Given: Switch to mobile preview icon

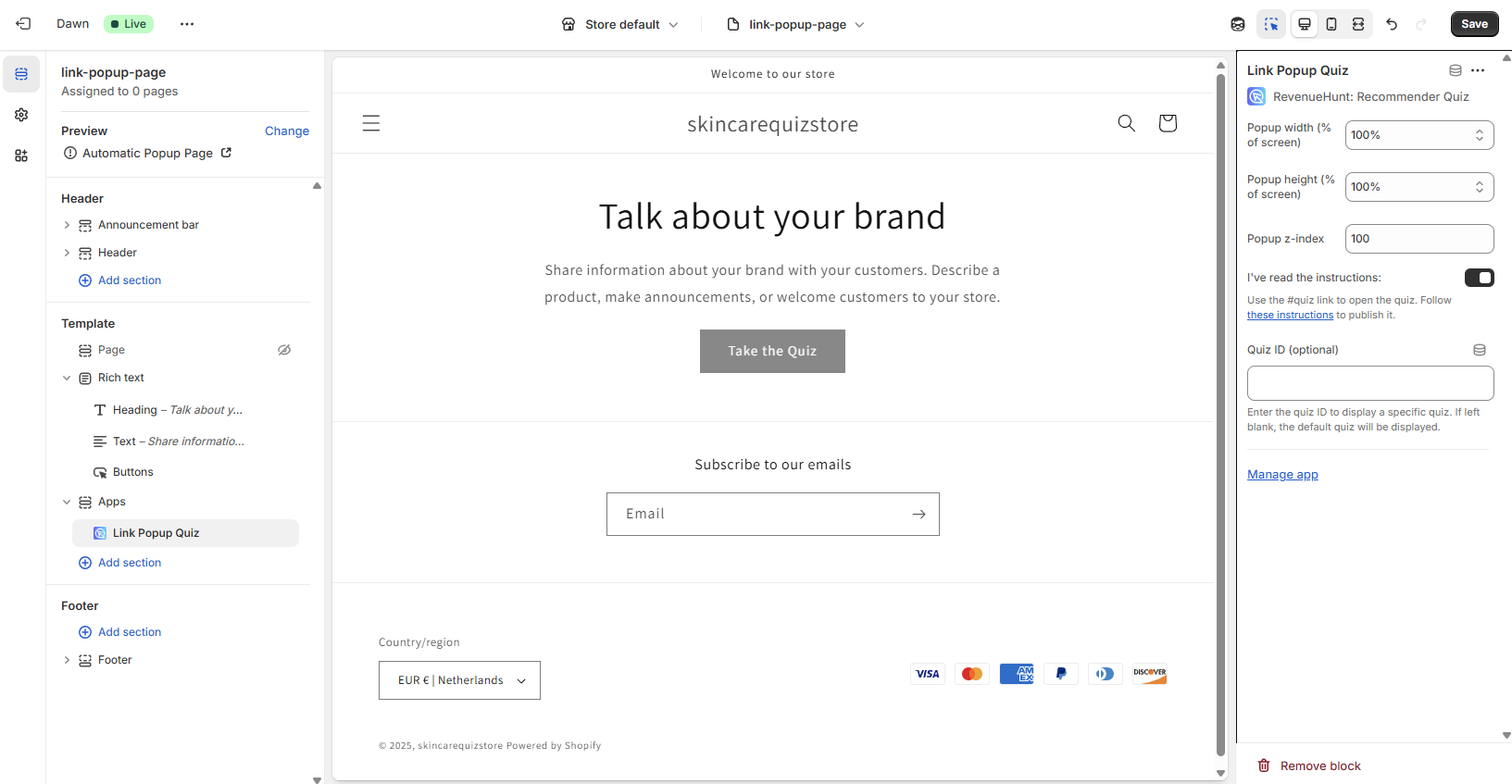Looking at the screenshot, I should [1331, 24].
